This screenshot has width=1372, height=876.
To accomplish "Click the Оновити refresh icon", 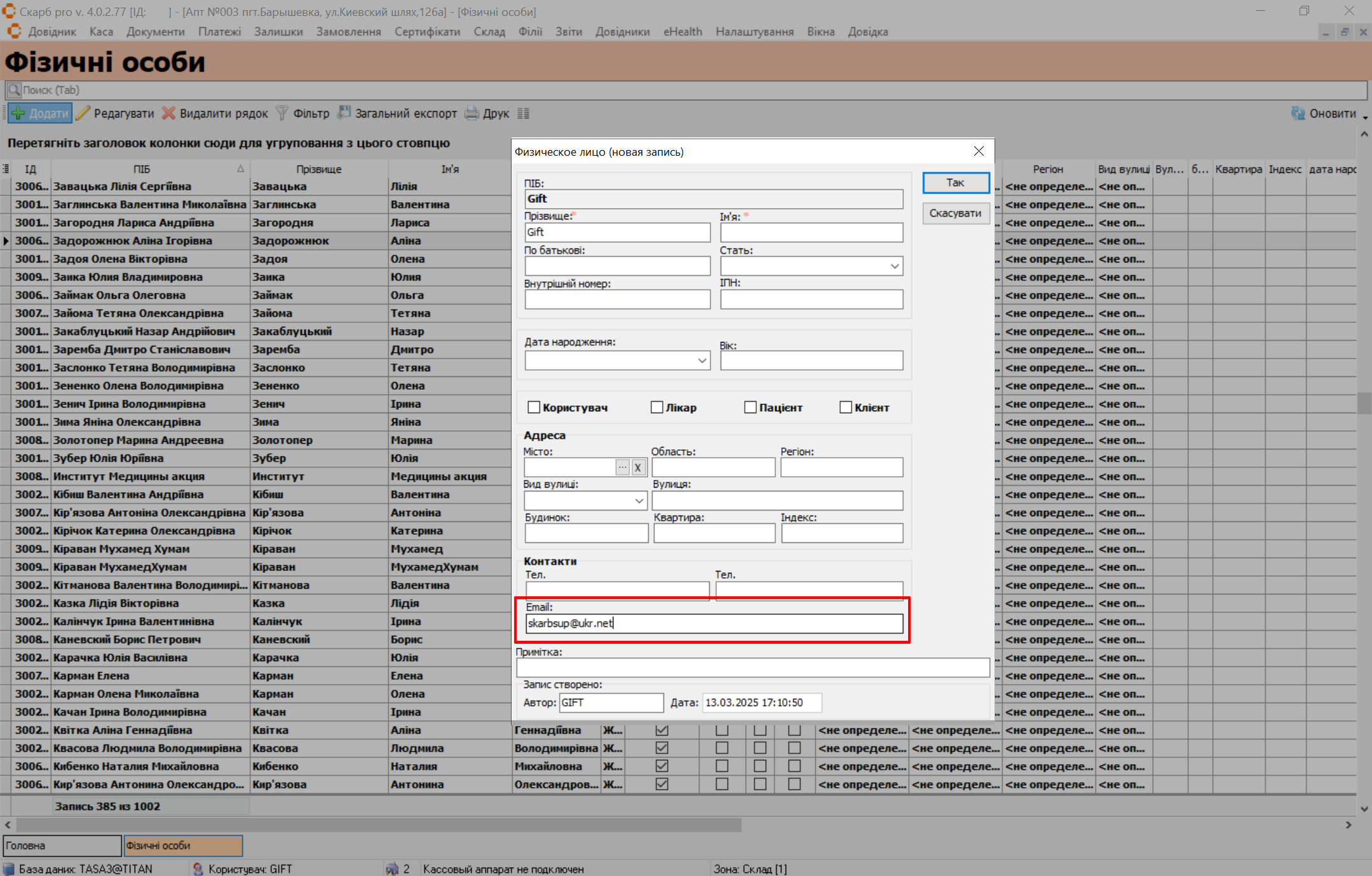I will point(1298,113).
